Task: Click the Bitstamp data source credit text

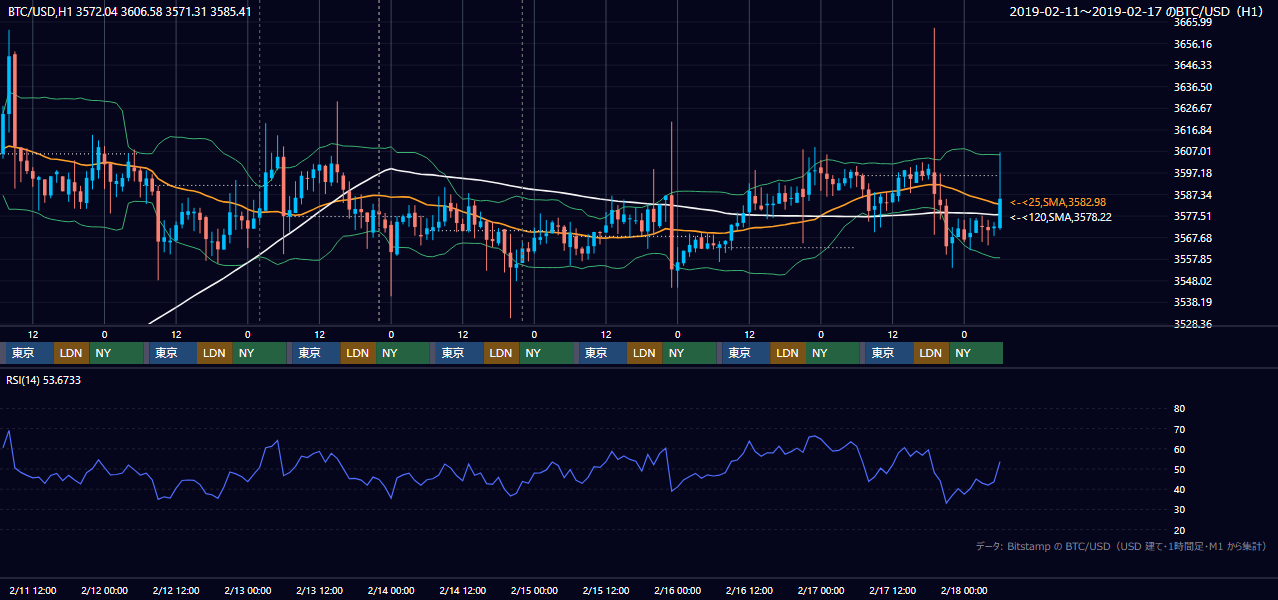Action: coord(1121,546)
